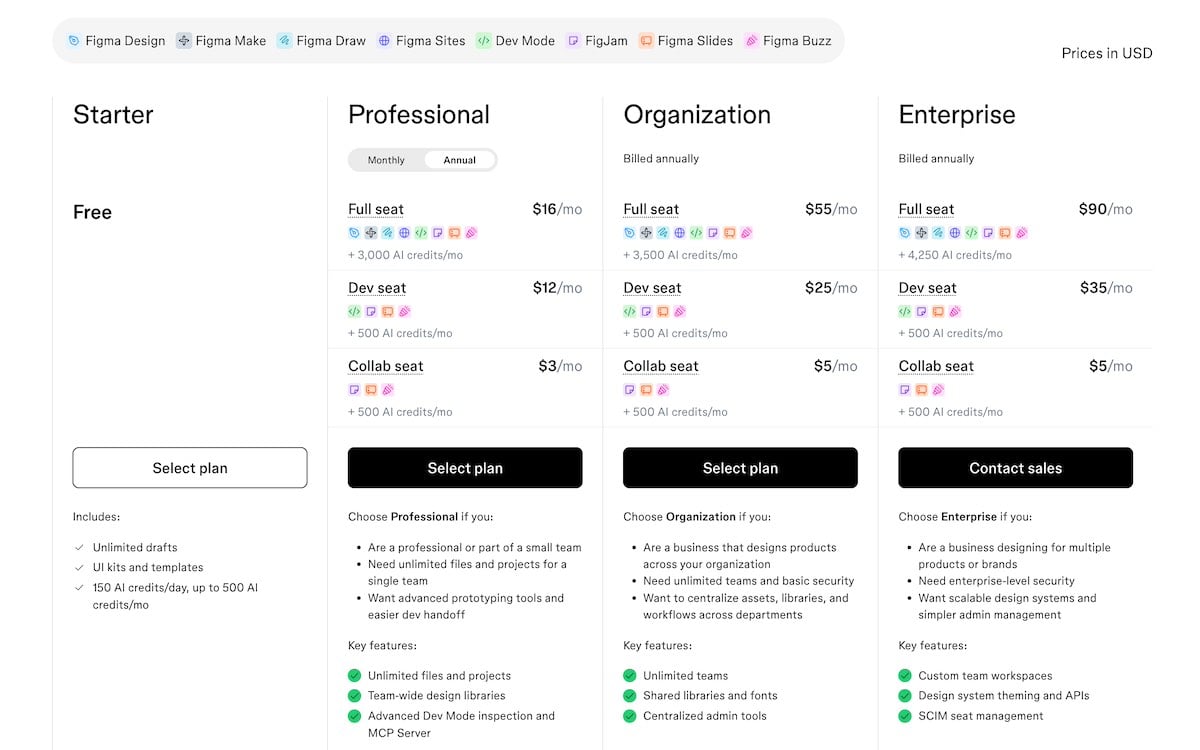Click the Dev Mode code icon chip
This screenshot has width=1200, height=750.
pyautogui.click(x=484, y=41)
